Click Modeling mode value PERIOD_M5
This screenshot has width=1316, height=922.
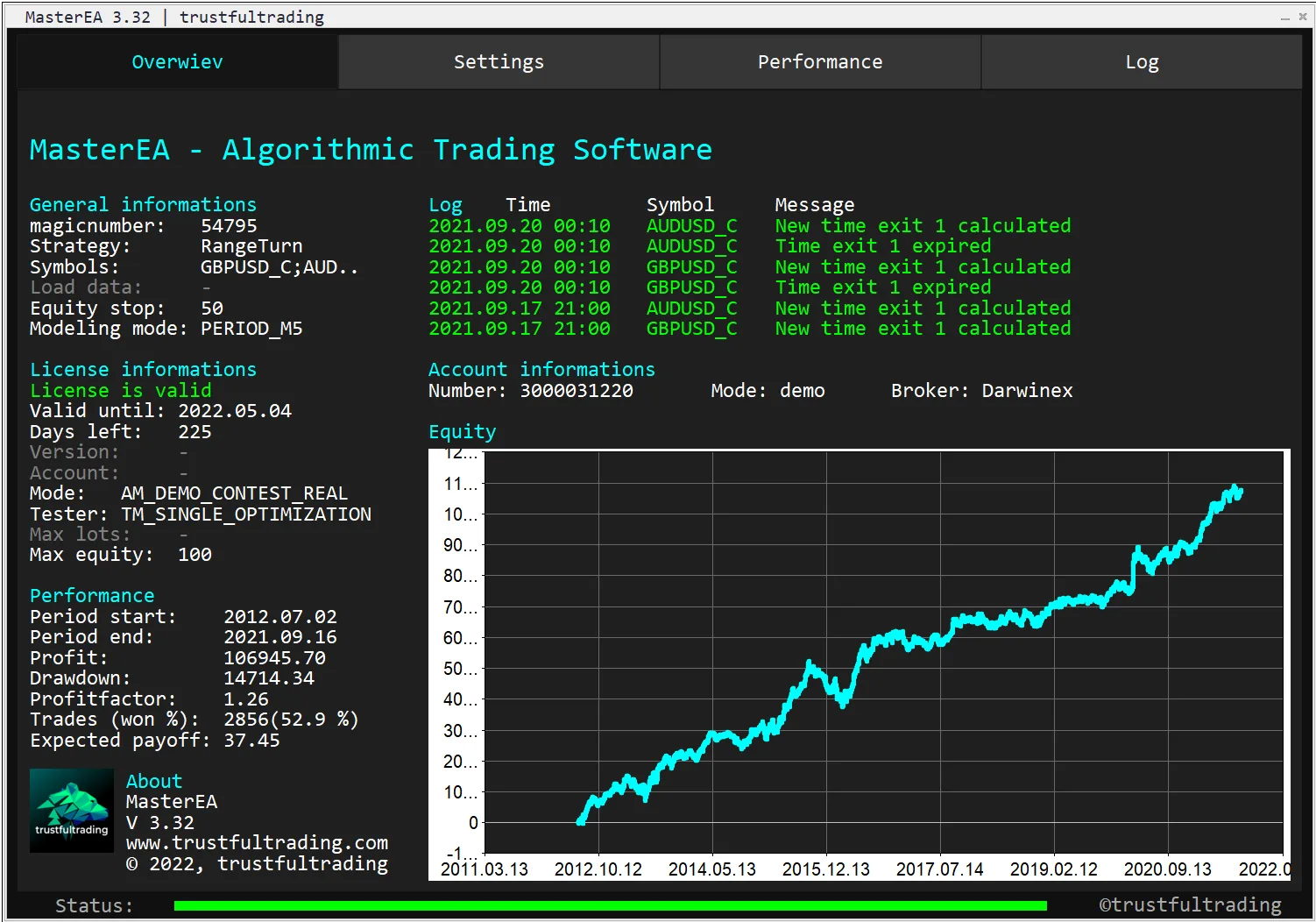(x=251, y=329)
